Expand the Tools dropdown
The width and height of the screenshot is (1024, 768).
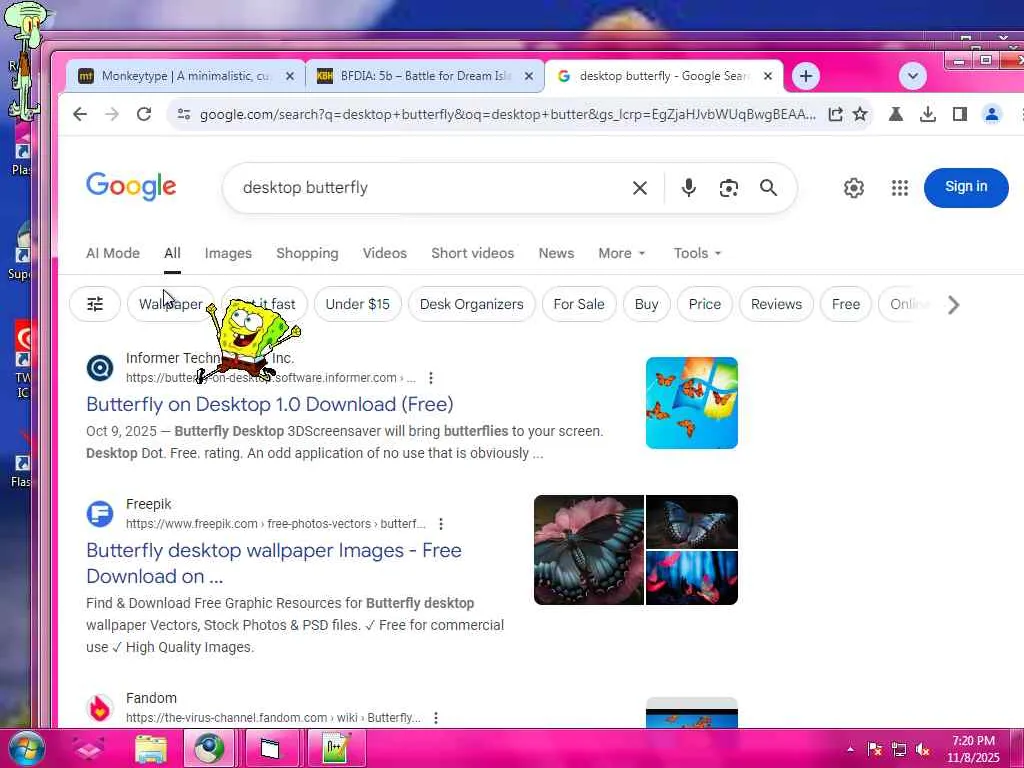[x=697, y=253]
